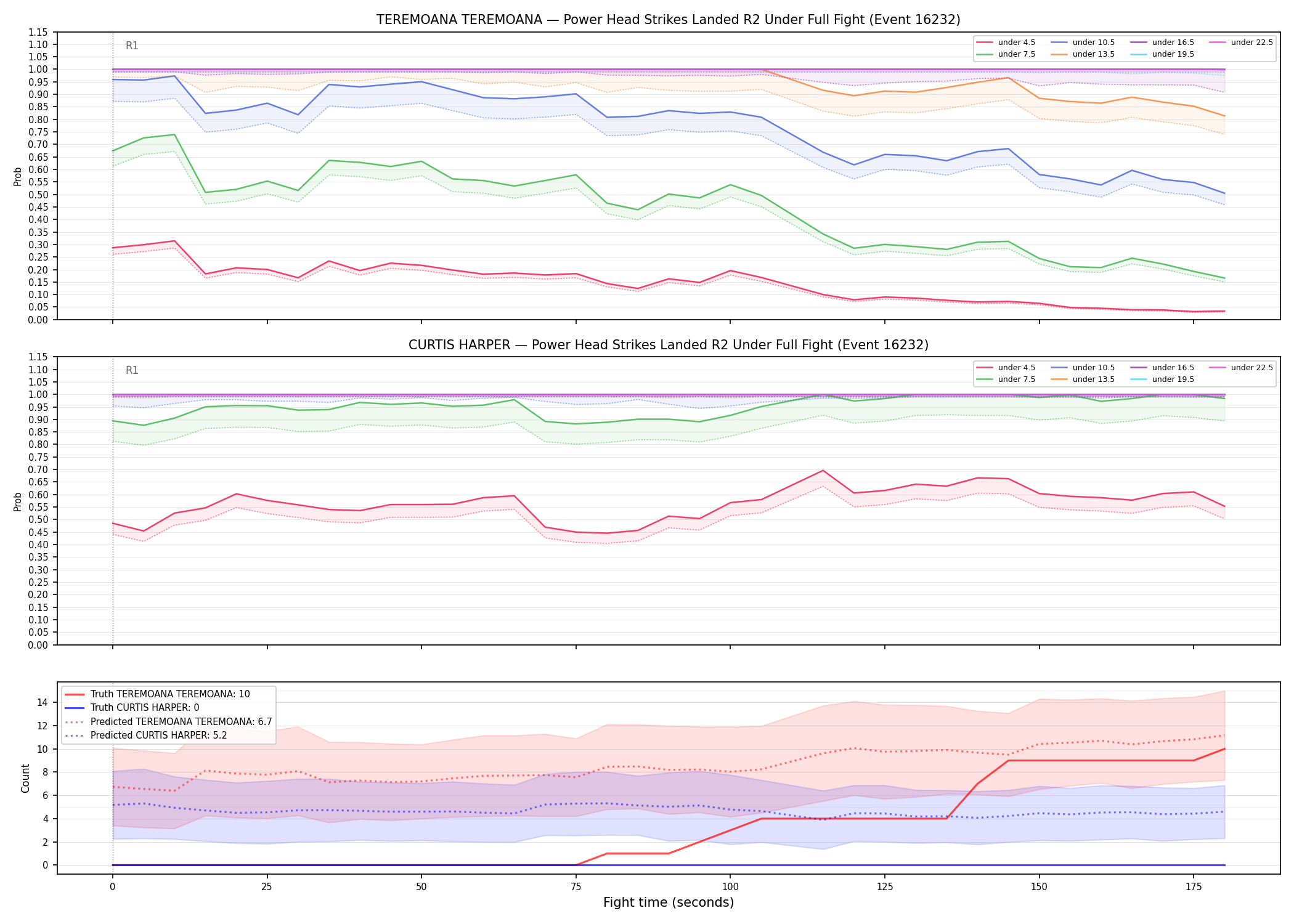1294x924 pixels.
Task: Click the 'Prob' label of the TEREMOANA chart
Action: pyautogui.click(x=18, y=176)
